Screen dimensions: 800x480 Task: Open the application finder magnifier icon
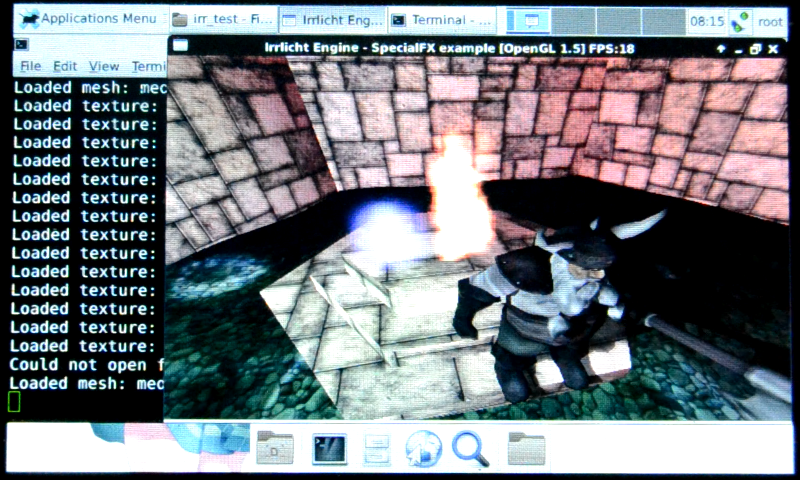470,449
